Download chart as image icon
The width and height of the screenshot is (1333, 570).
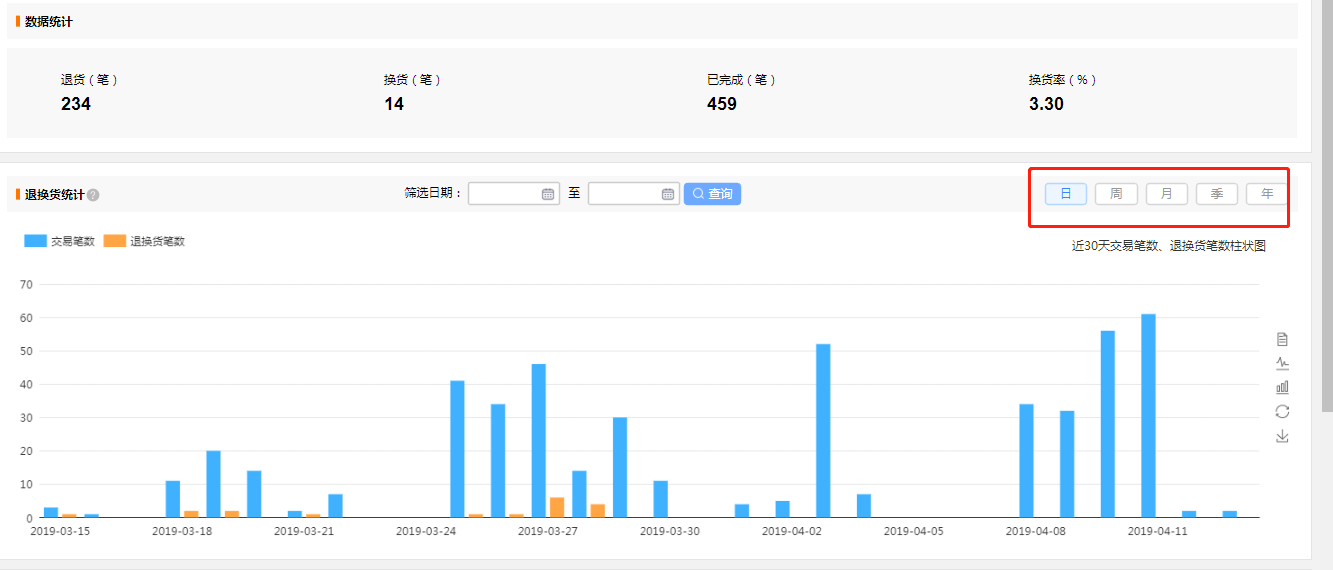[x=1282, y=436]
